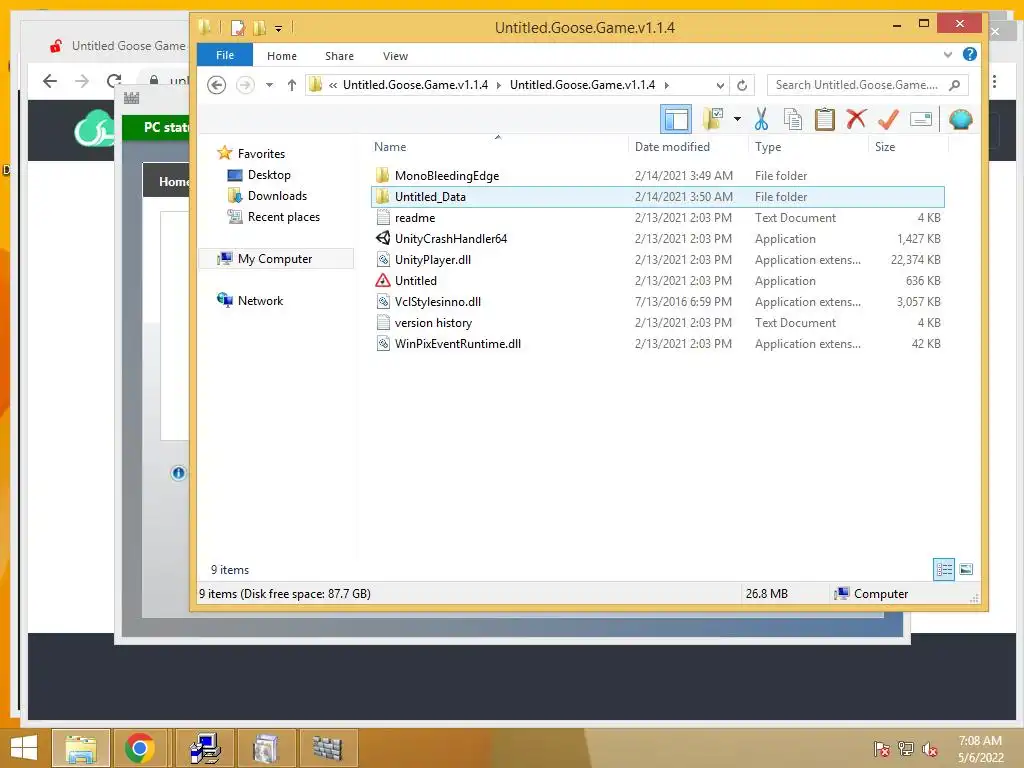
Task: Open My Computer in navigation pane
Action: 275,259
